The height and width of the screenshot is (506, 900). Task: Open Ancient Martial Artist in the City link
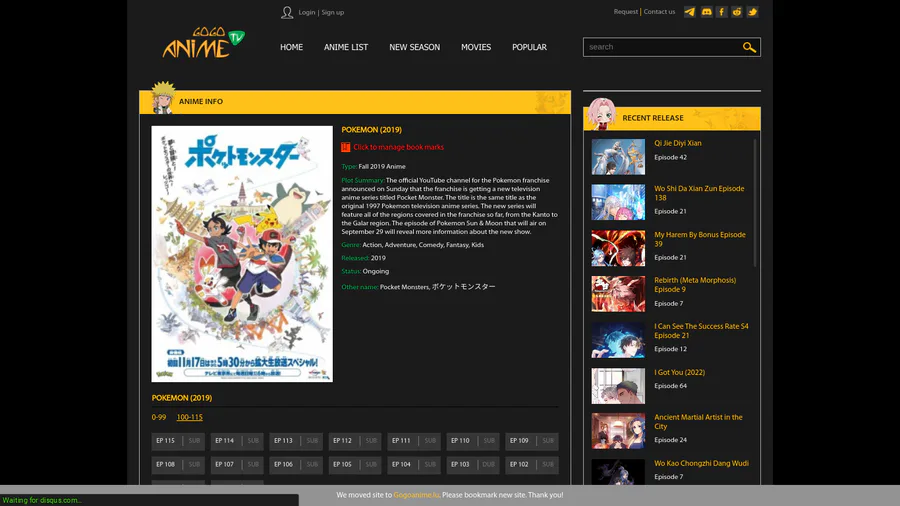pyautogui.click(x=698, y=422)
